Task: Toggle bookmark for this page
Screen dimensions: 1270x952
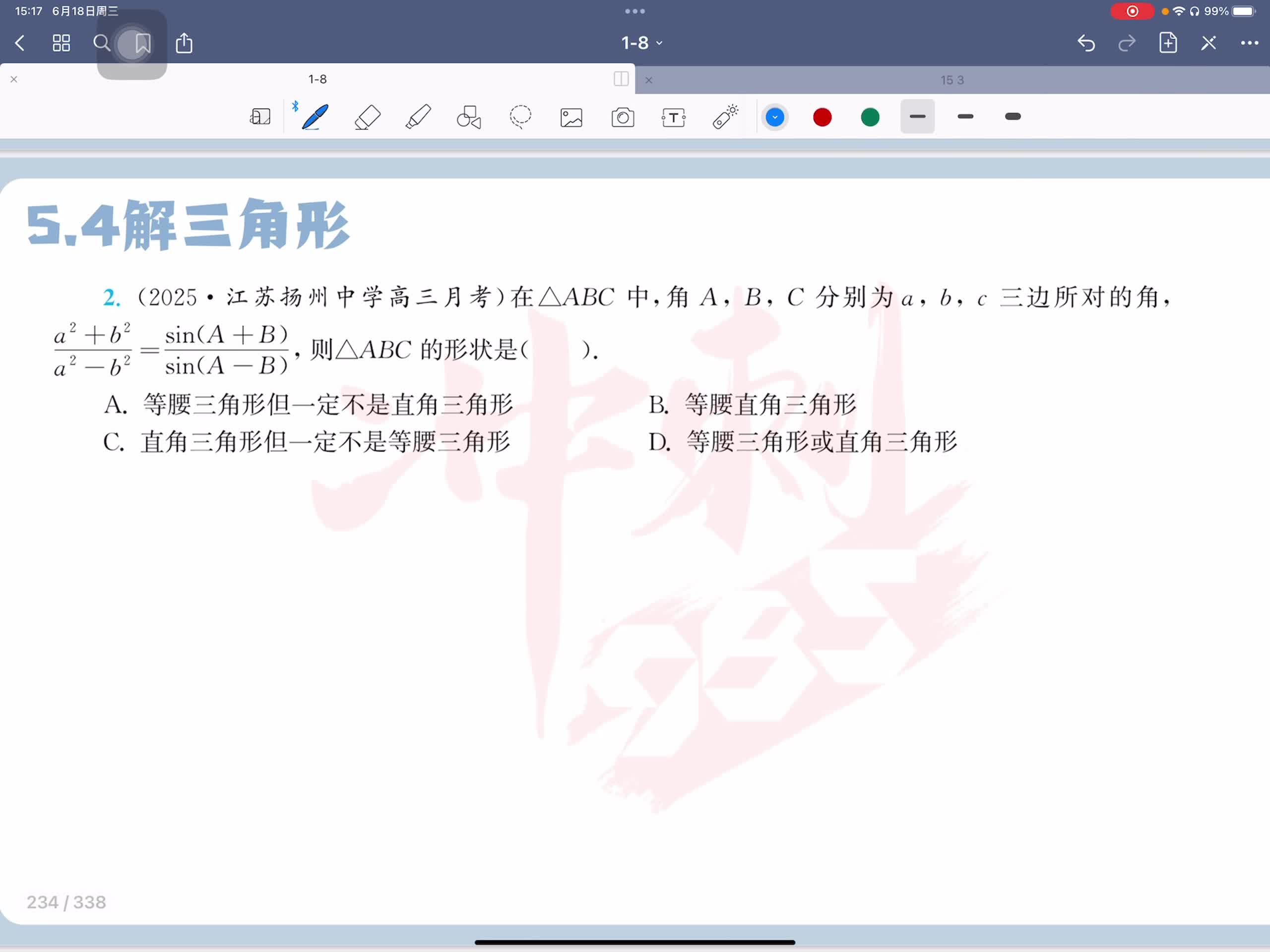Action: pos(143,43)
